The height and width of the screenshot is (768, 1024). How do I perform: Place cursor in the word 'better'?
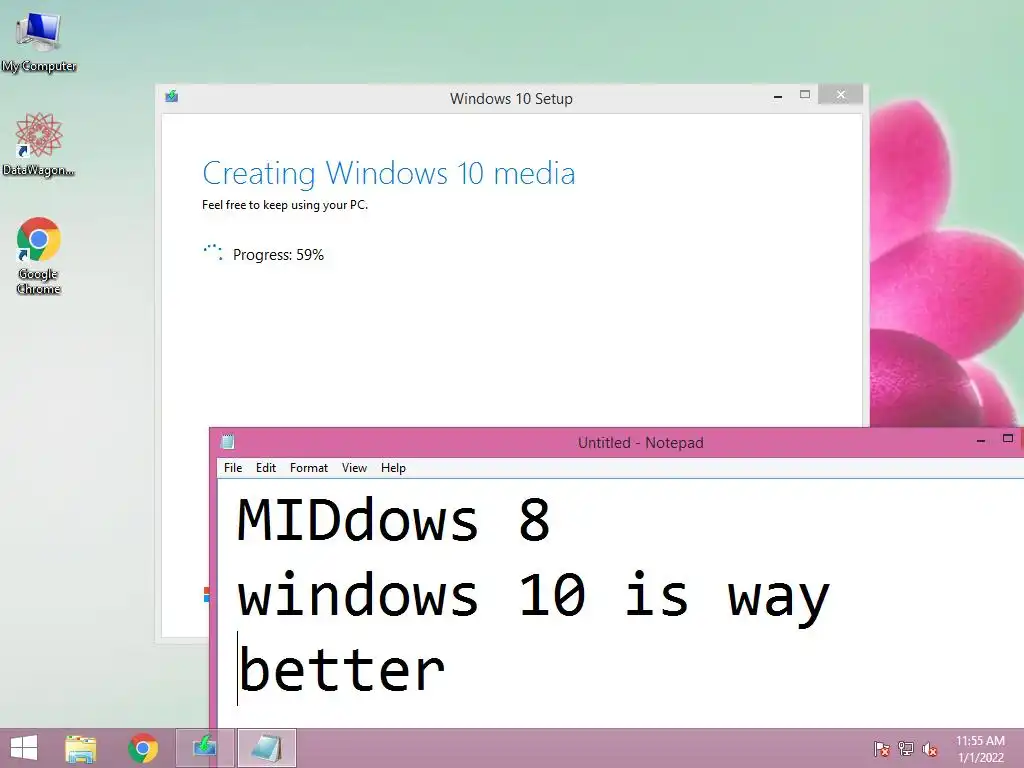pyautogui.click(x=342, y=669)
